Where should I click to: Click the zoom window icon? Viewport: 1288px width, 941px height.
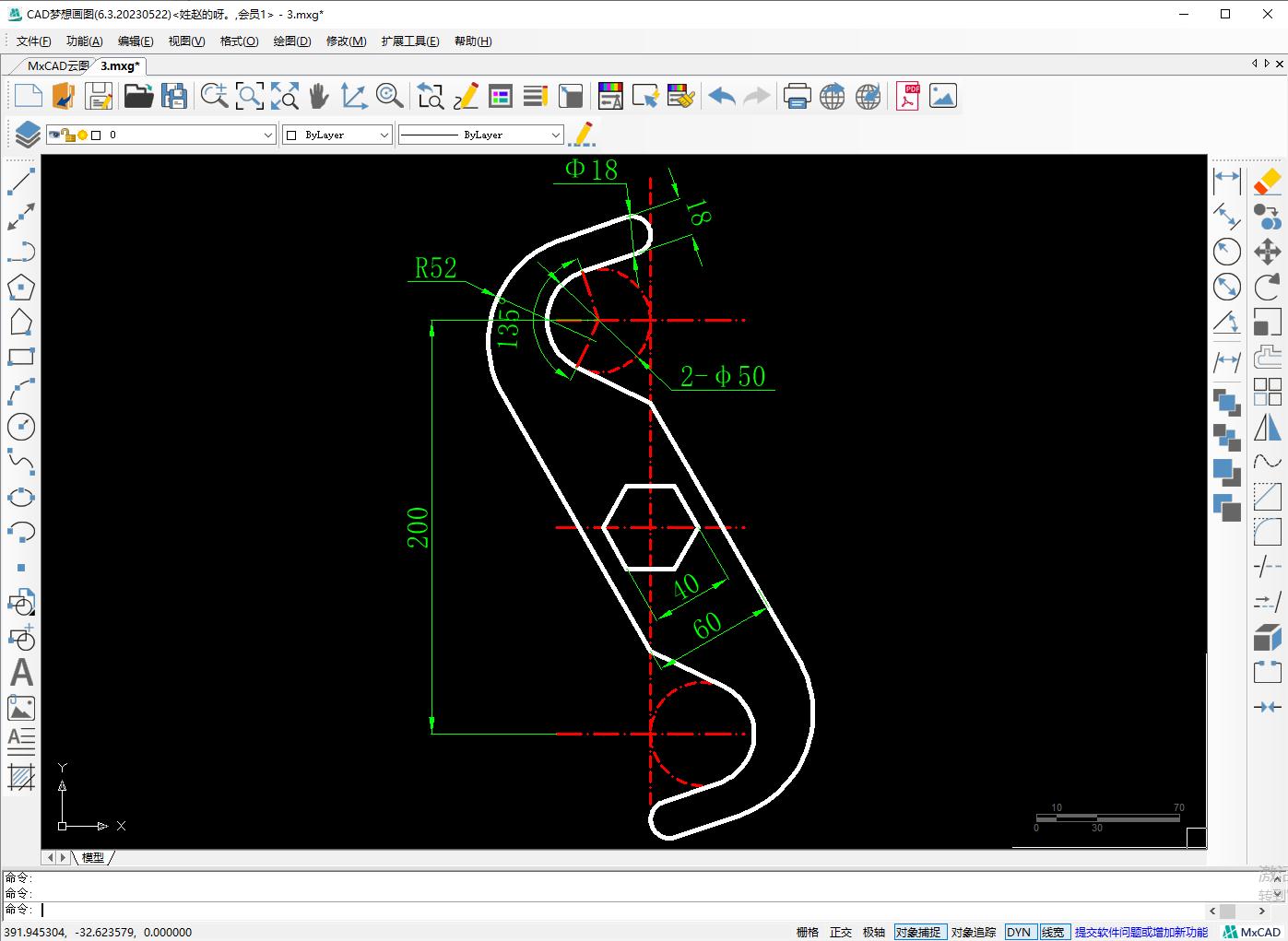(249, 96)
